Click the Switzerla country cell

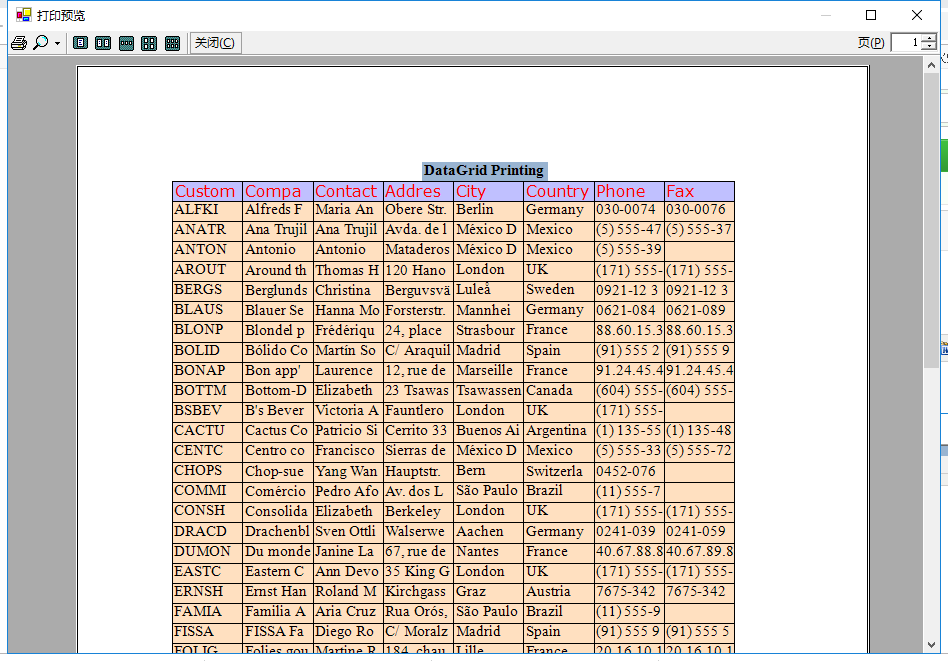click(x=558, y=471)
